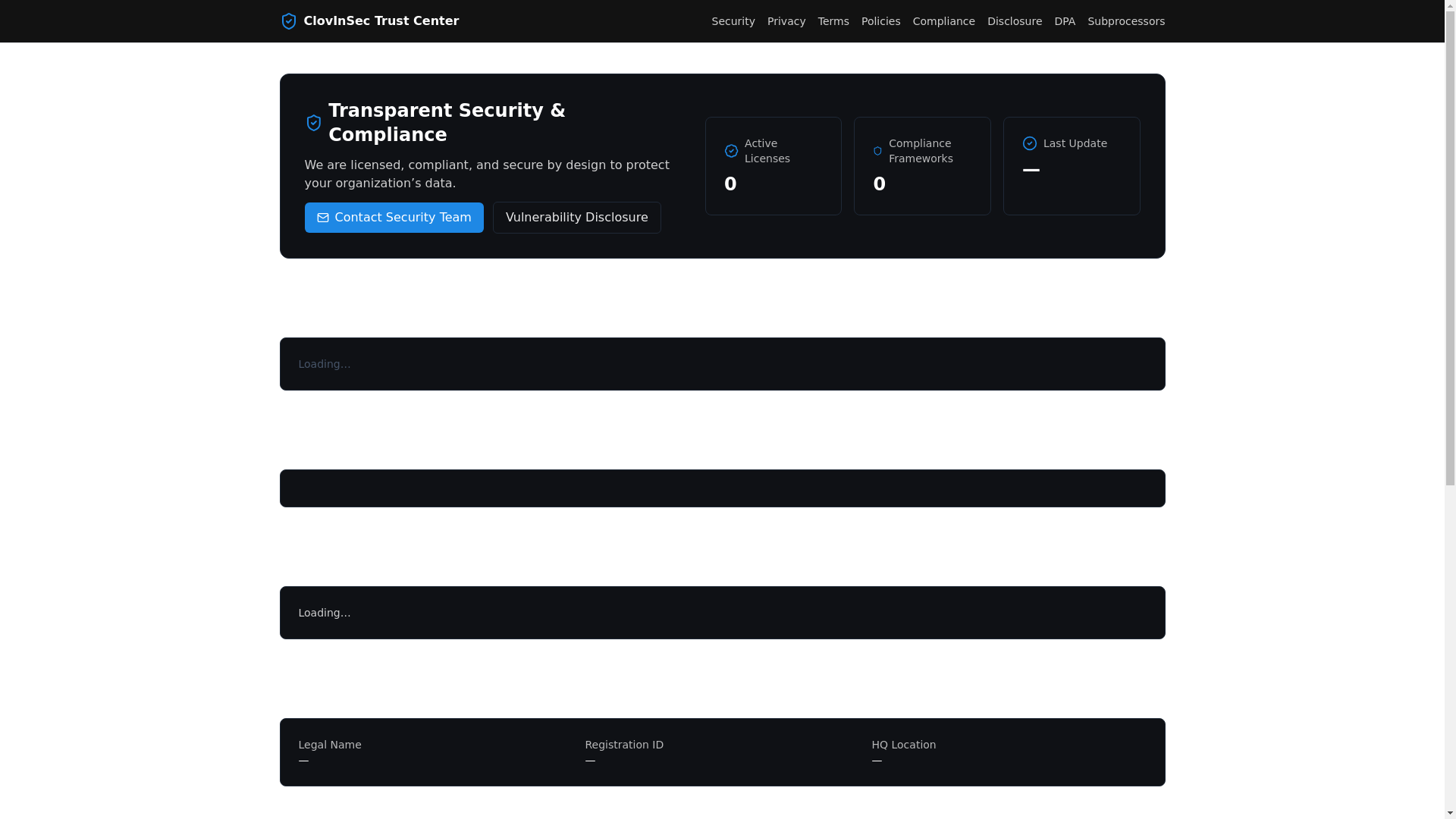Click the Active Licenses checkmark badge icon
Screen dimensions: 1456x819
click(x=731, y=151)
